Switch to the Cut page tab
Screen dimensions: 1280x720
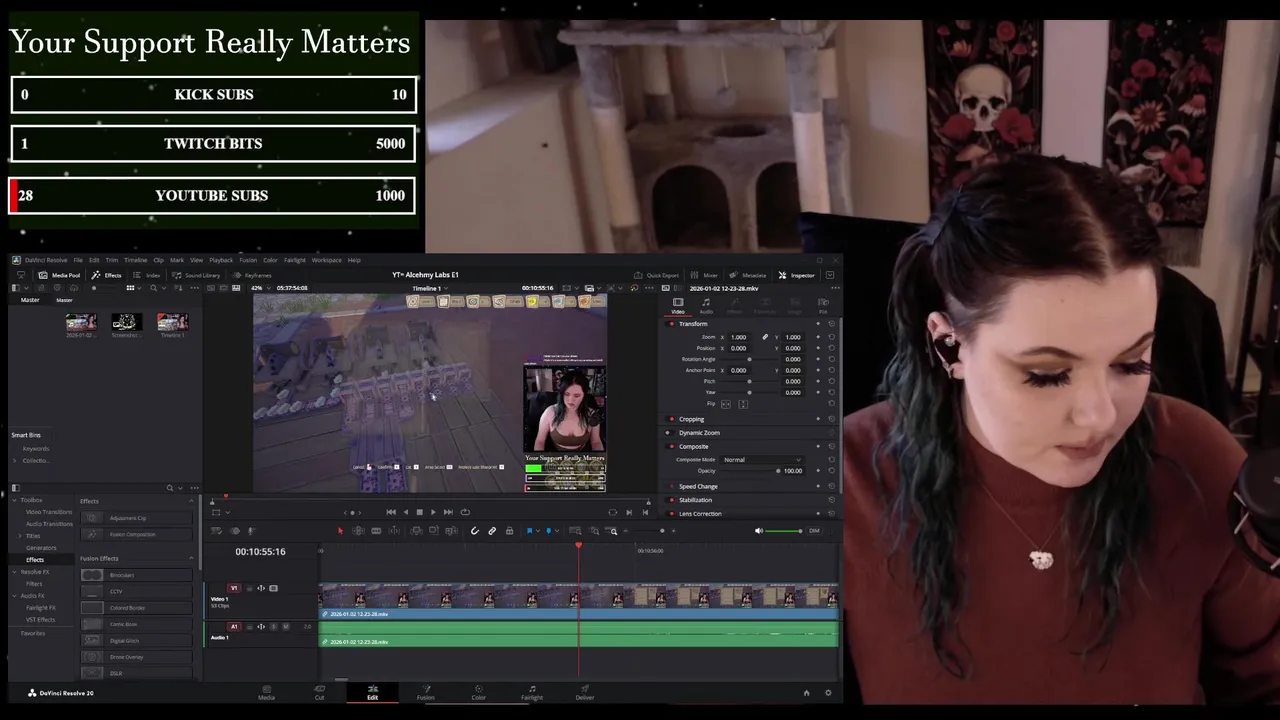[x=319, y=692]
